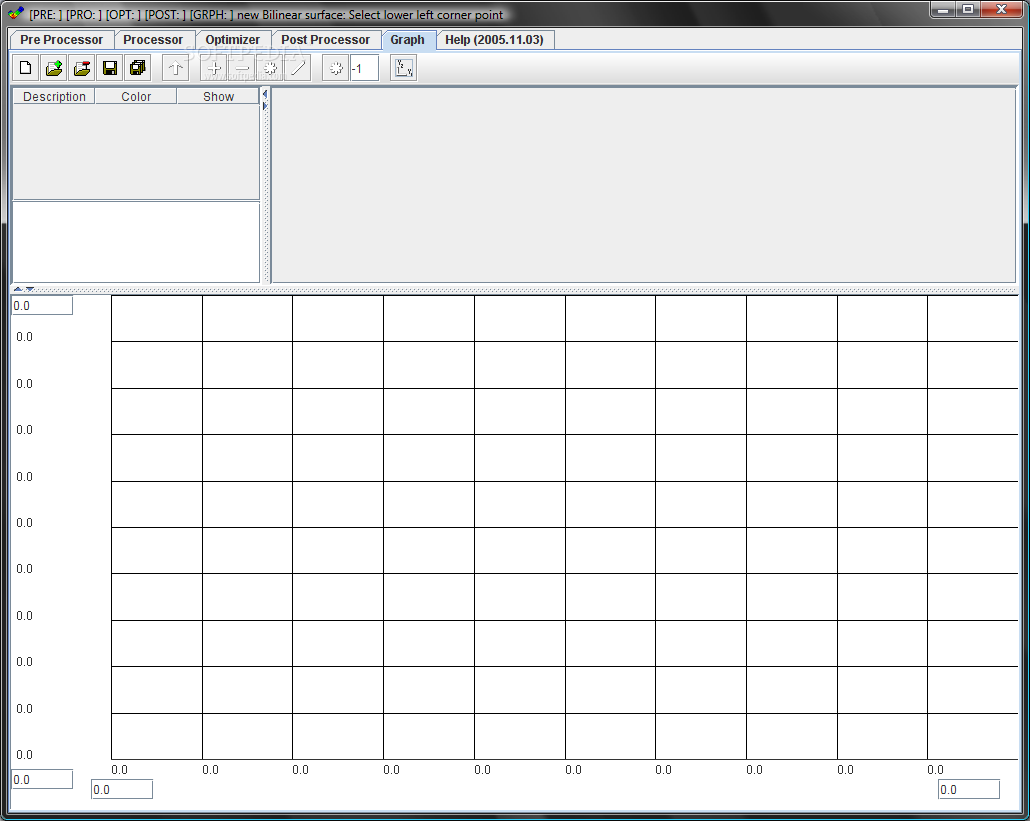Close the application window
1030x821 pixels.
pyautogui.click(x=1002, y=9)
